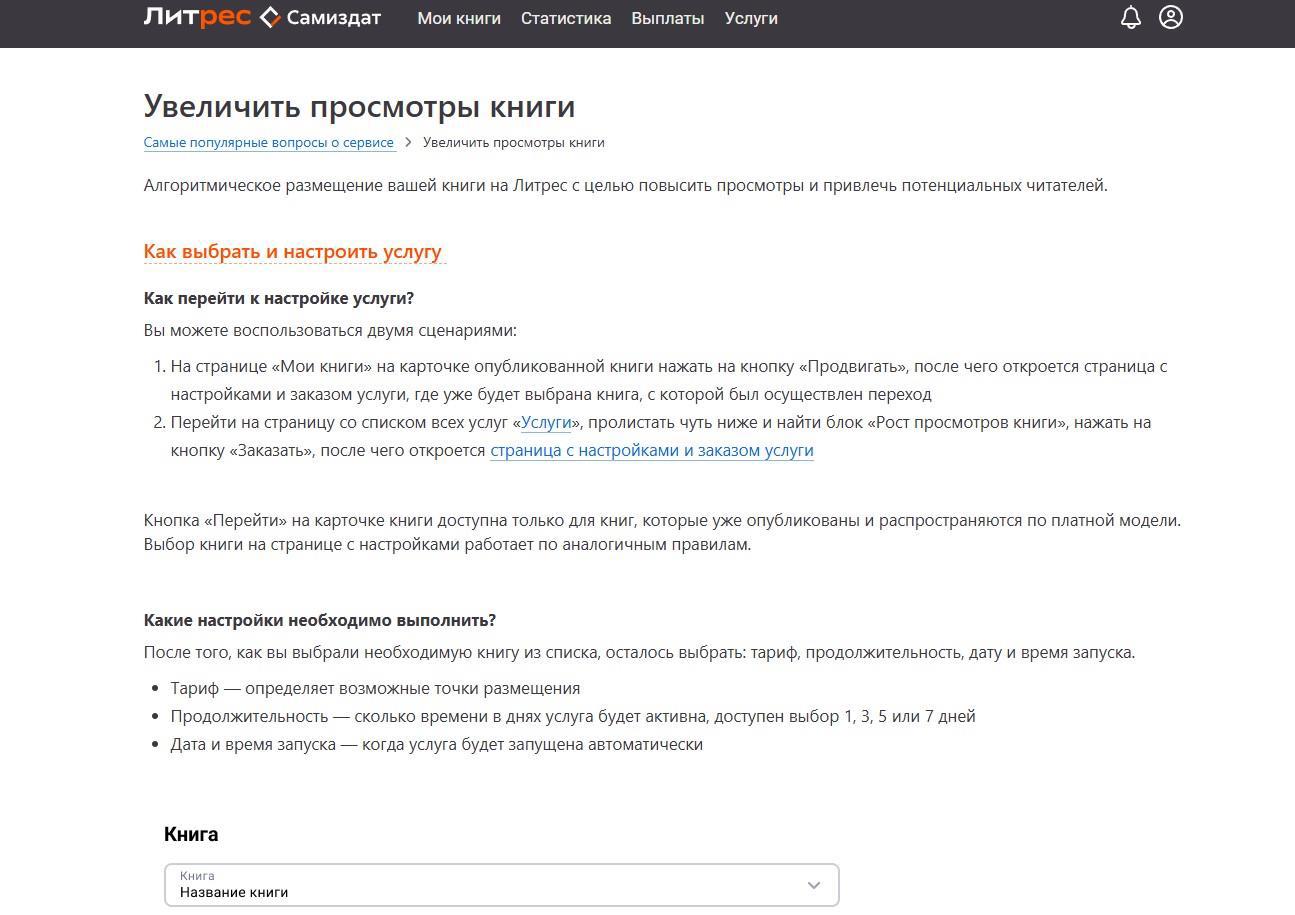Go to the Статистика section

tap(566, 18)
